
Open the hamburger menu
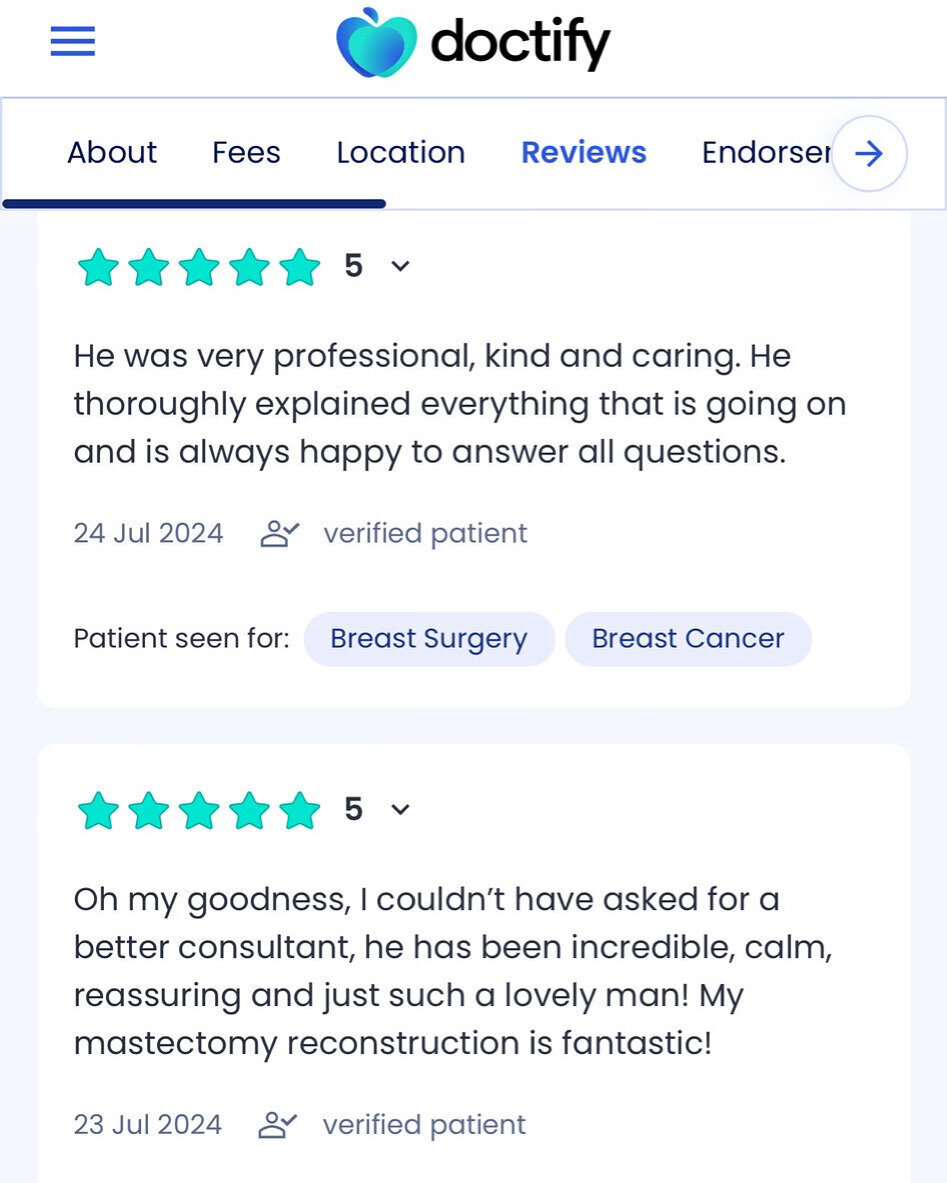(72, 42)
